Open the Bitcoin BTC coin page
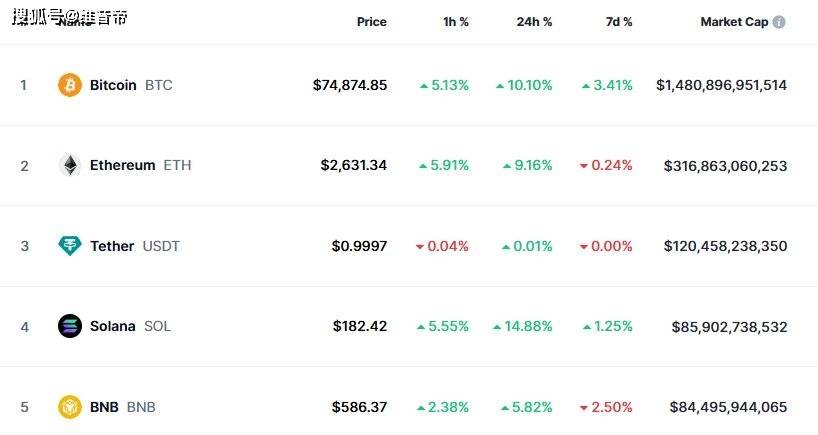This screenshot has width=818, height=435. (131, 85)
